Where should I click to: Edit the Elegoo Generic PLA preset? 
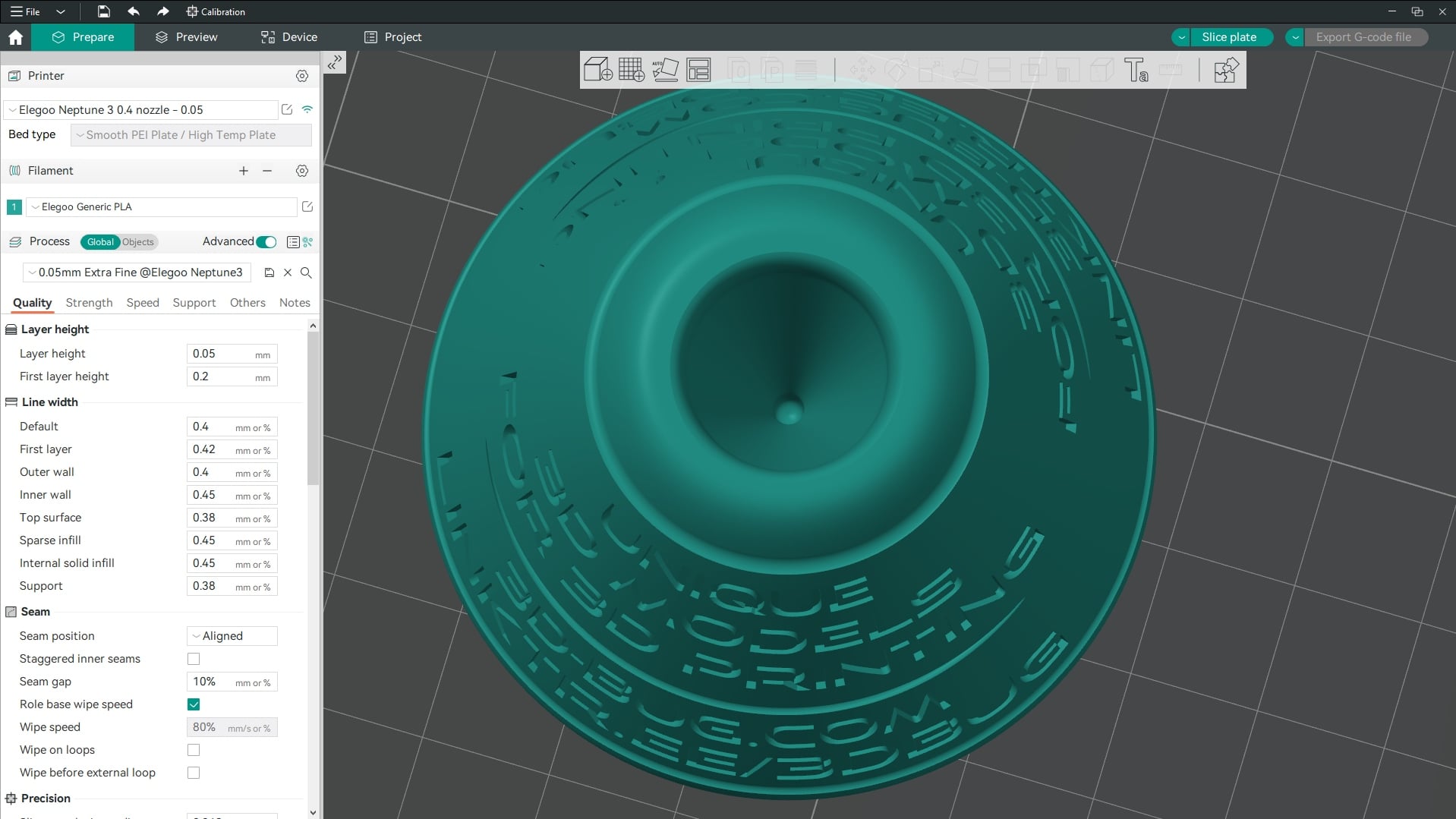(x=307, y=206)
